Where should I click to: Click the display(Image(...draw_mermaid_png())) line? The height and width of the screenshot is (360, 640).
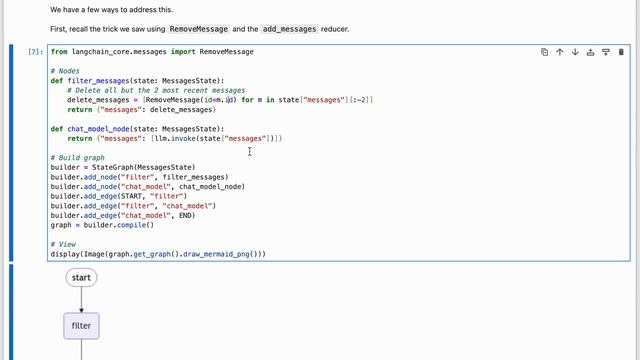tap(158, 254)
